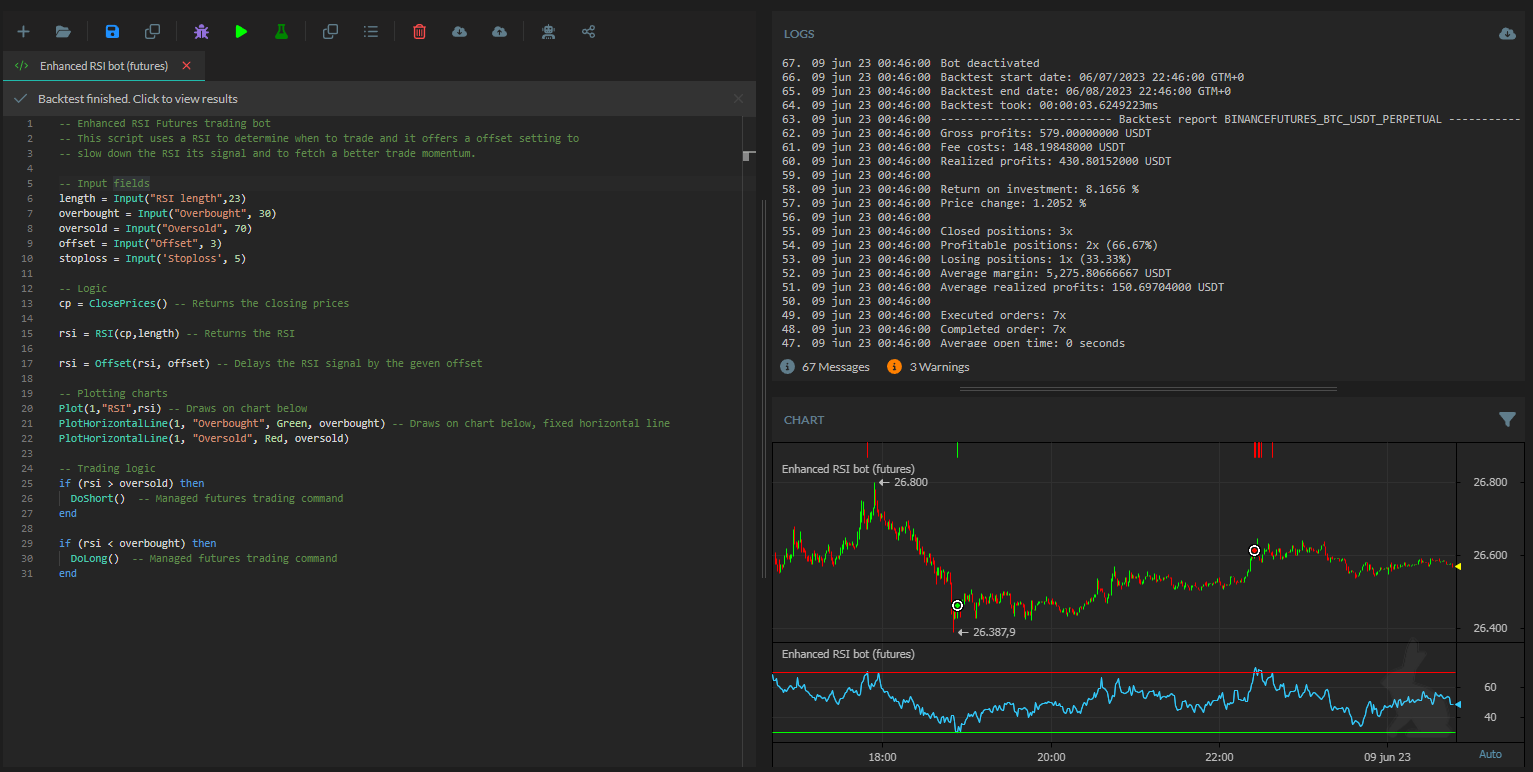Image resolution: width=1533 pixels, height=772 pixels.
Task: Share the script using the share icon
Action: click(589, 31)
